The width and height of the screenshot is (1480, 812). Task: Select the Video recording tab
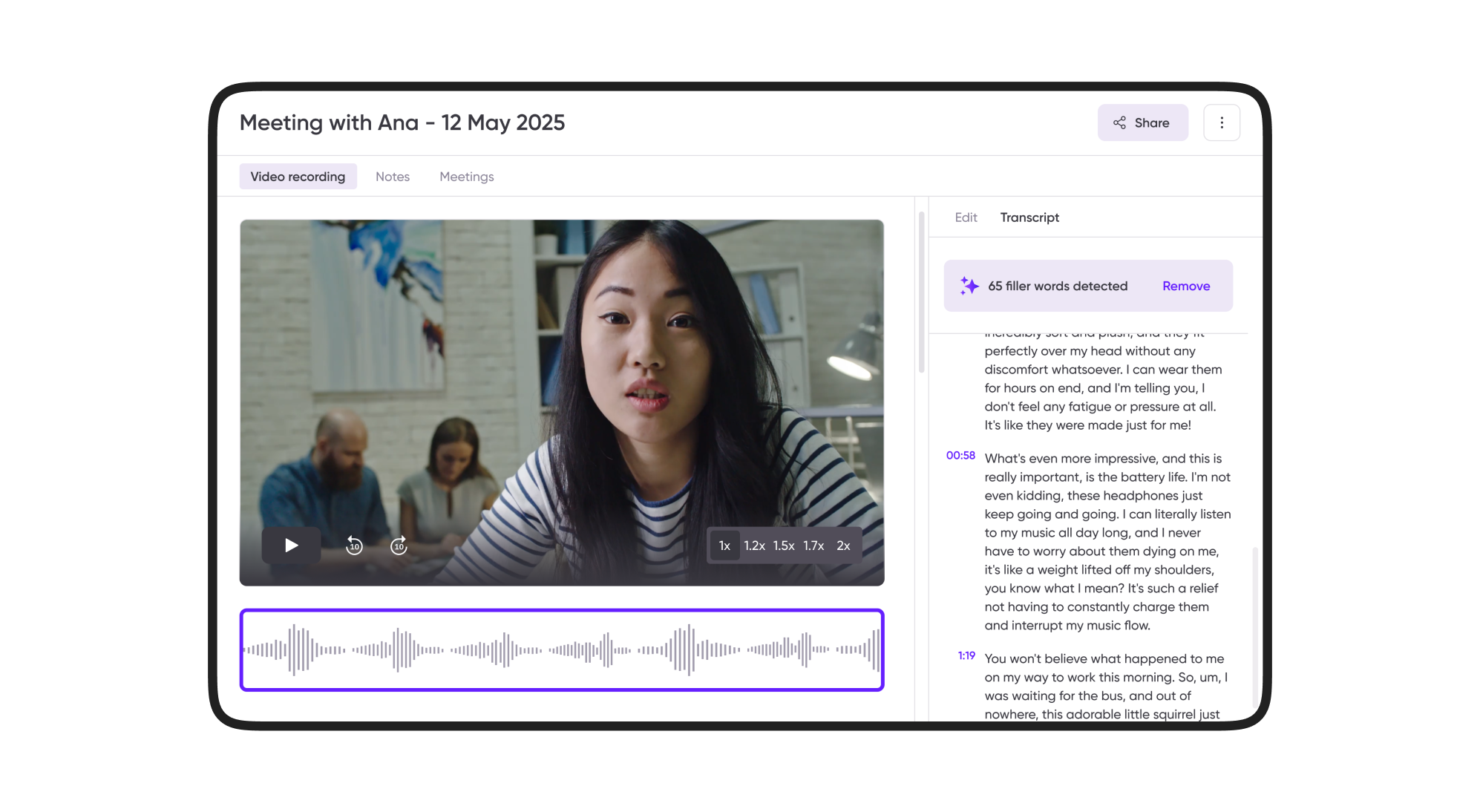pyautogui.click(x=298, y=177)
